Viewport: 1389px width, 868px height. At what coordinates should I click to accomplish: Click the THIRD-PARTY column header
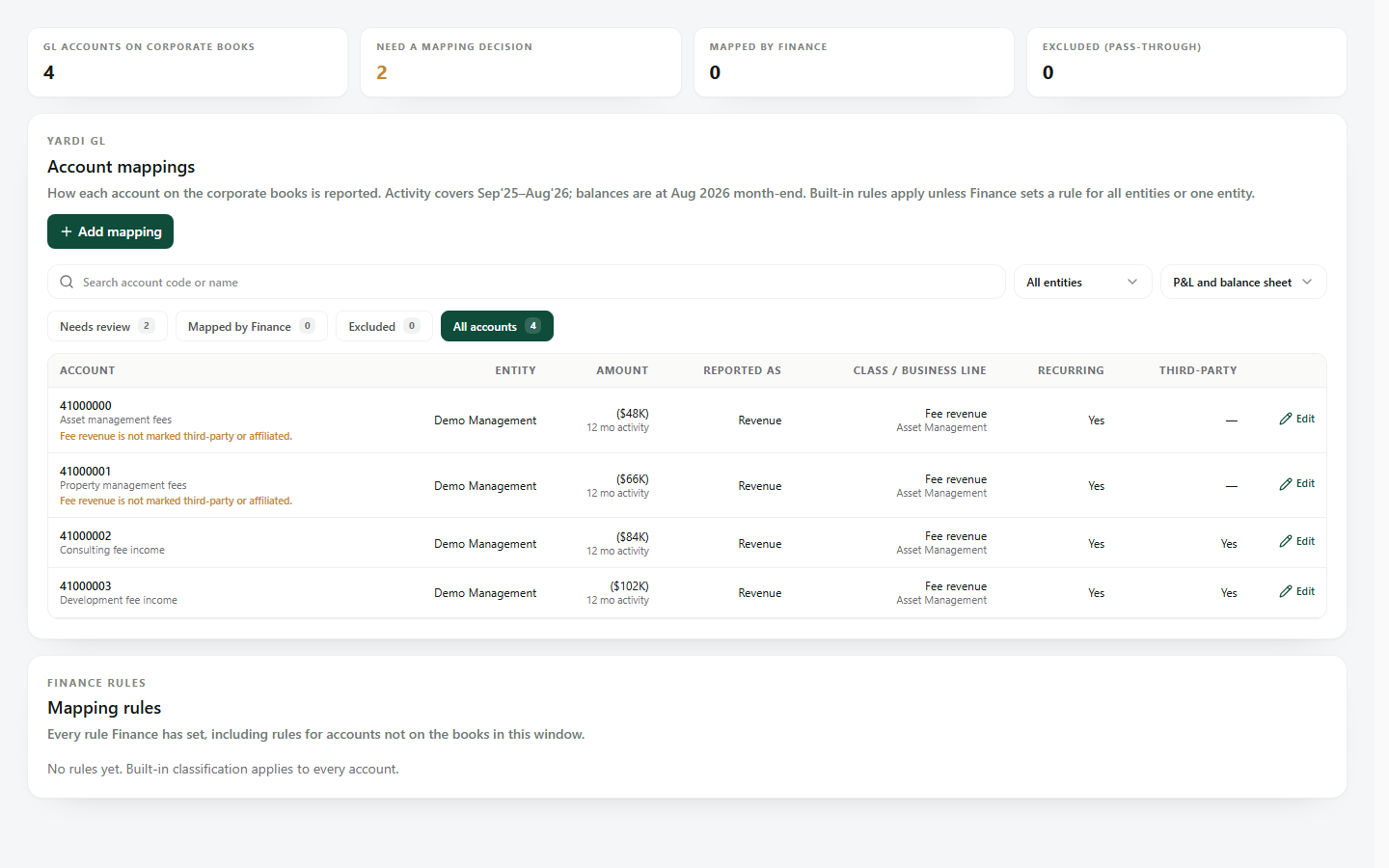tap(1198, 370)
